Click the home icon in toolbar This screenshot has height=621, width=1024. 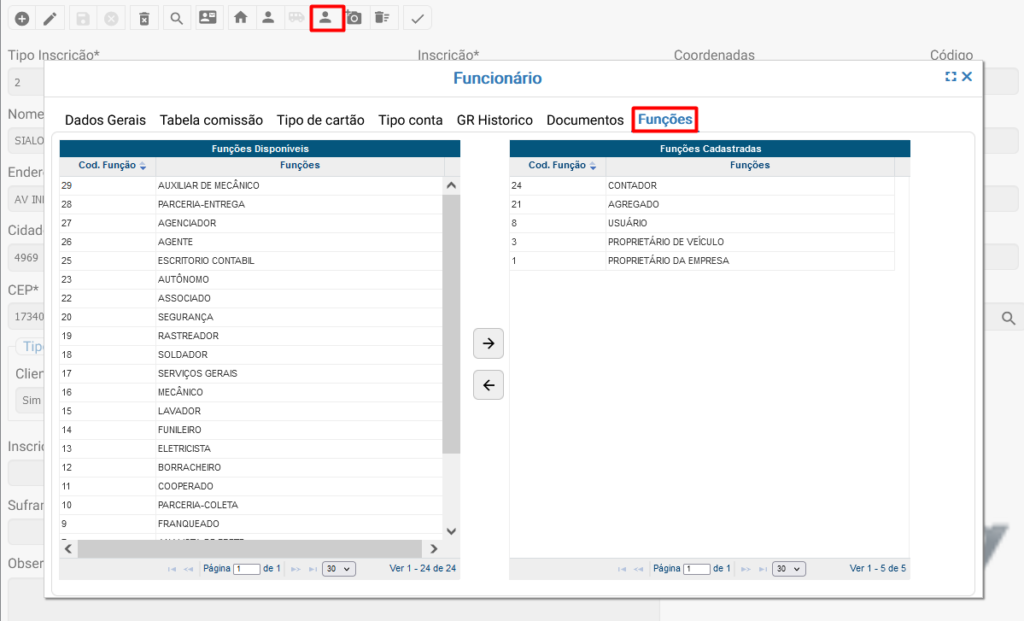coord(239,18)
